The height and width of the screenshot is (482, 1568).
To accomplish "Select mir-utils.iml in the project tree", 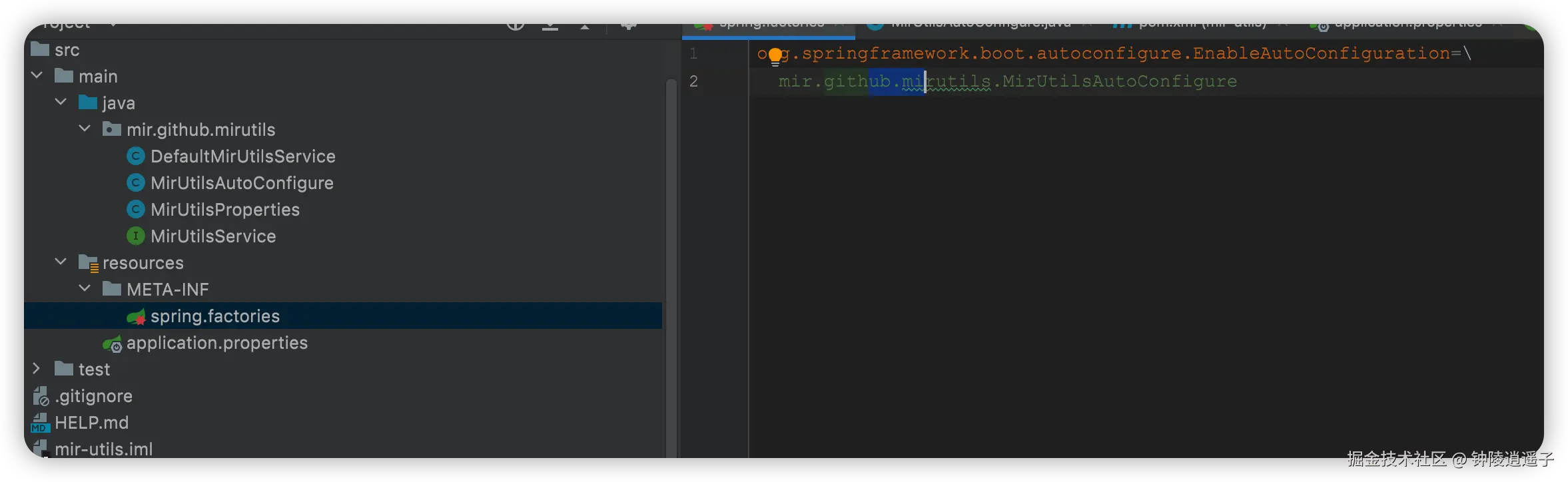I will coord(103,449).
